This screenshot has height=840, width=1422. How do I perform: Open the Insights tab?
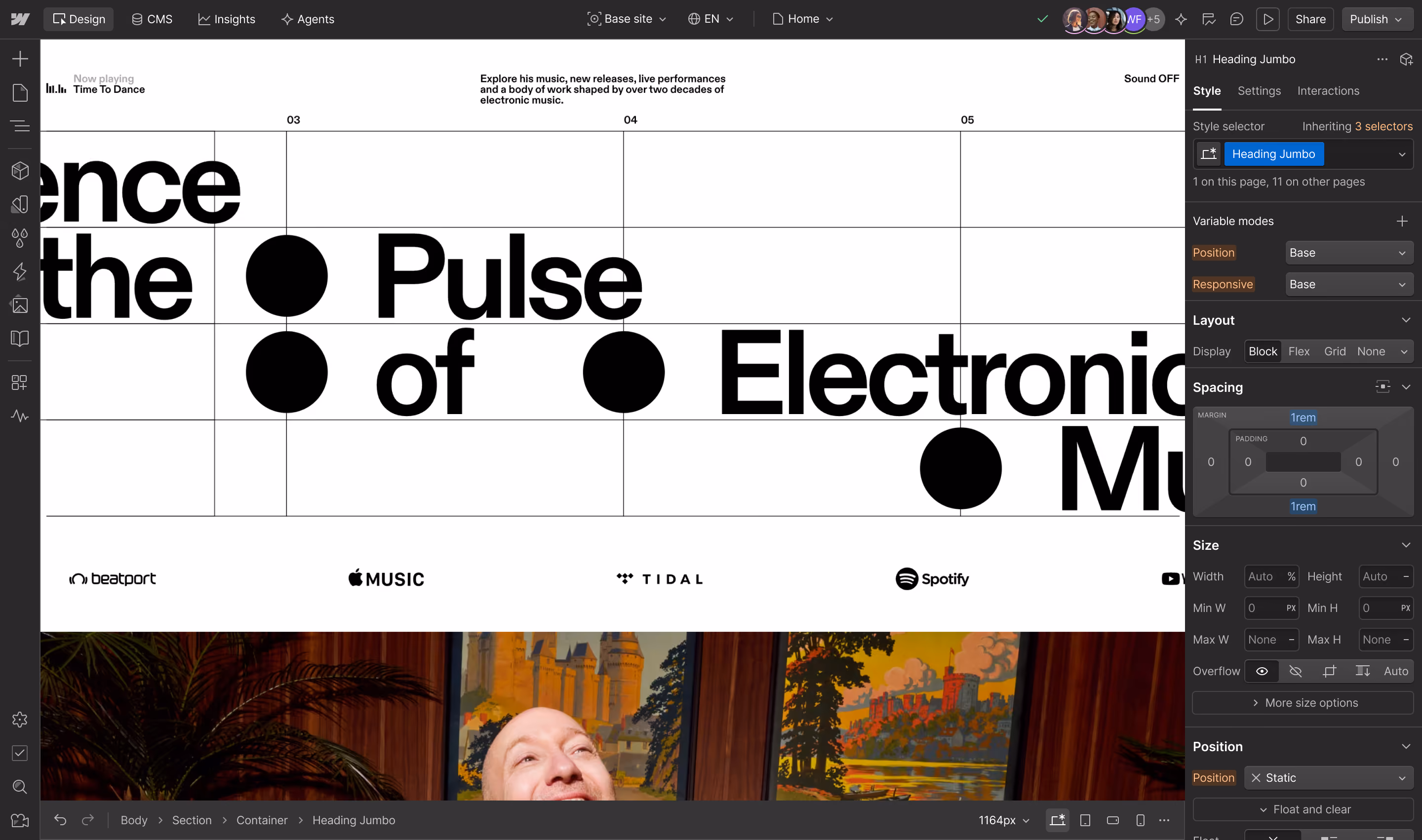pyautogui.click(x=227, y=19)
